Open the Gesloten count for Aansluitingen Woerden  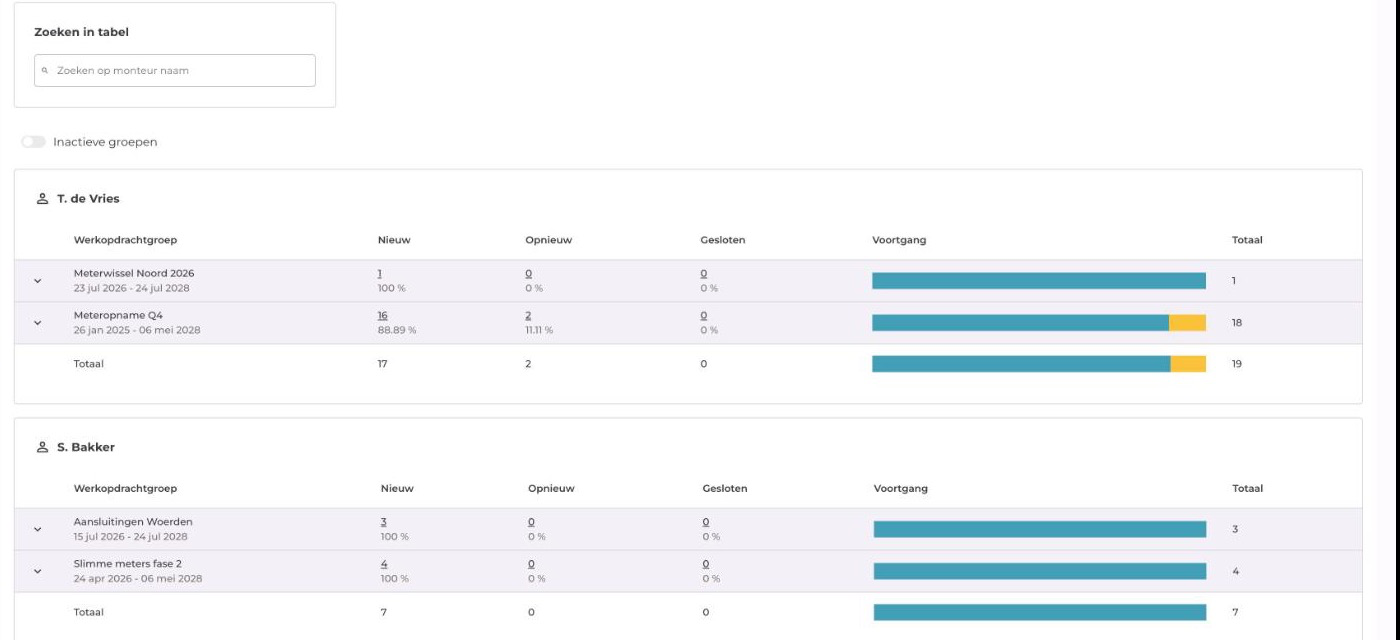706,522
